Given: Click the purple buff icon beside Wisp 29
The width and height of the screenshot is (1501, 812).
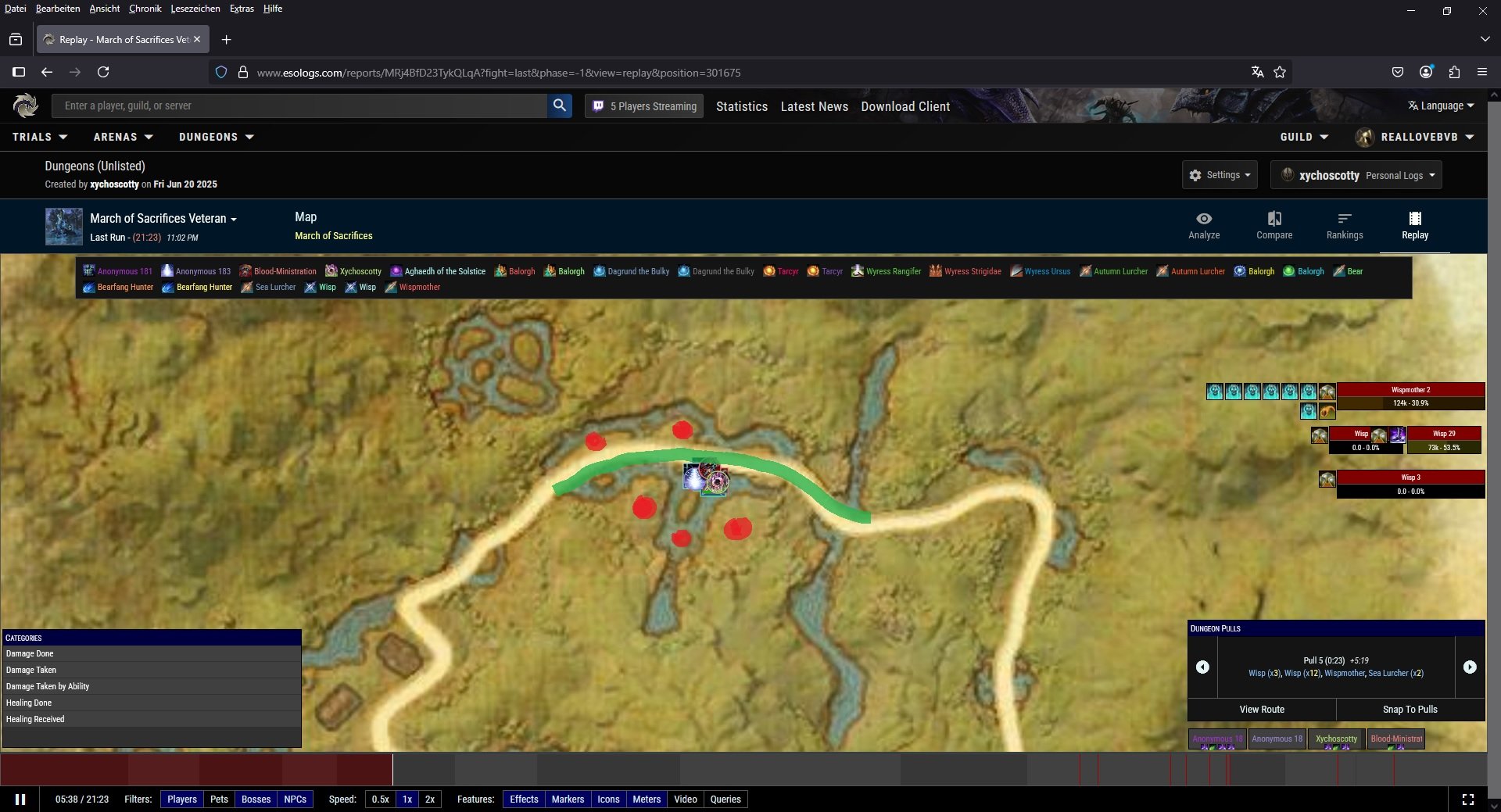Looking at the screenshot, I should pyautogui.click(x=1398, y=435).
